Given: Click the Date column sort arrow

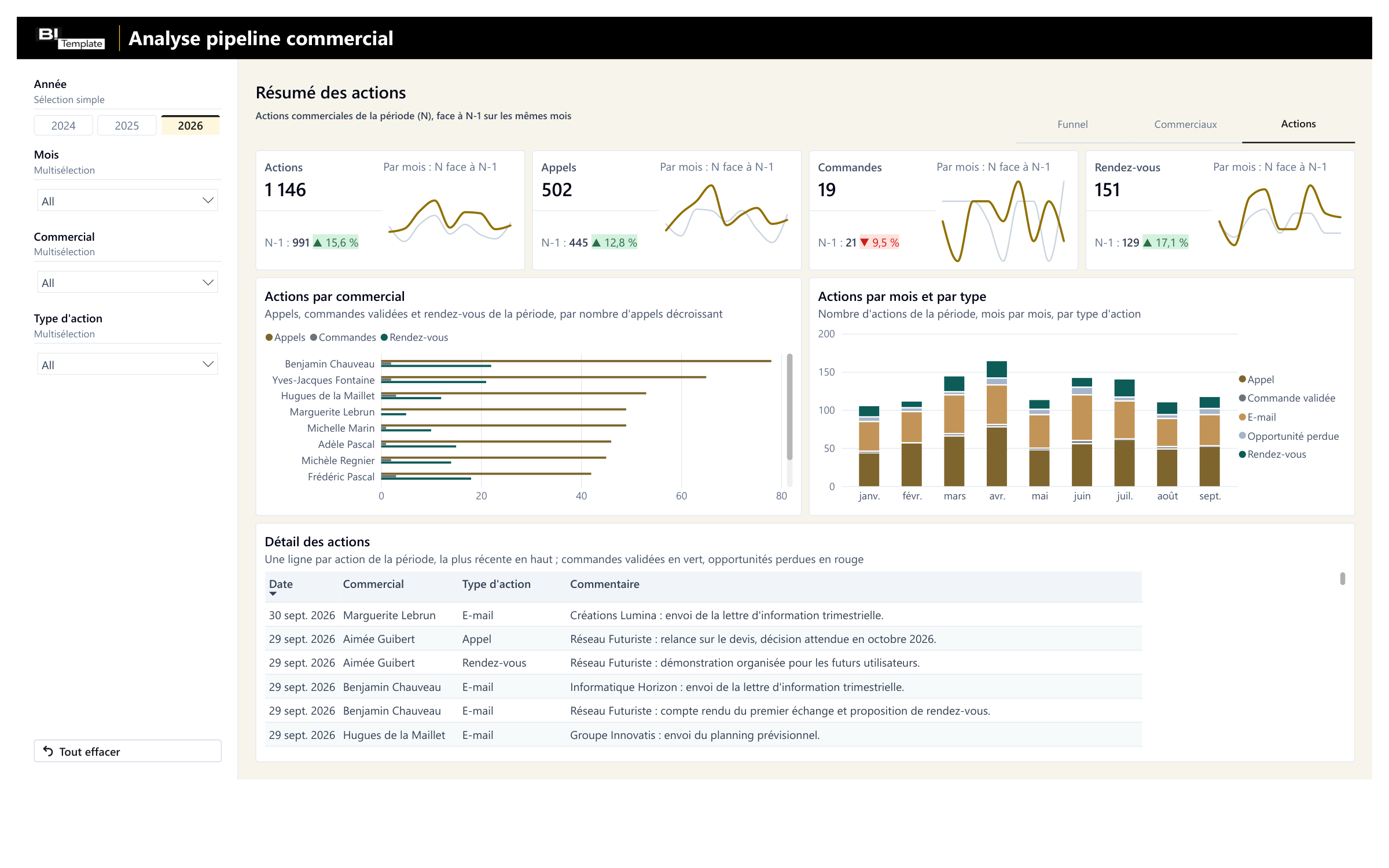Looking at the screenshot, I should [273, 594].
